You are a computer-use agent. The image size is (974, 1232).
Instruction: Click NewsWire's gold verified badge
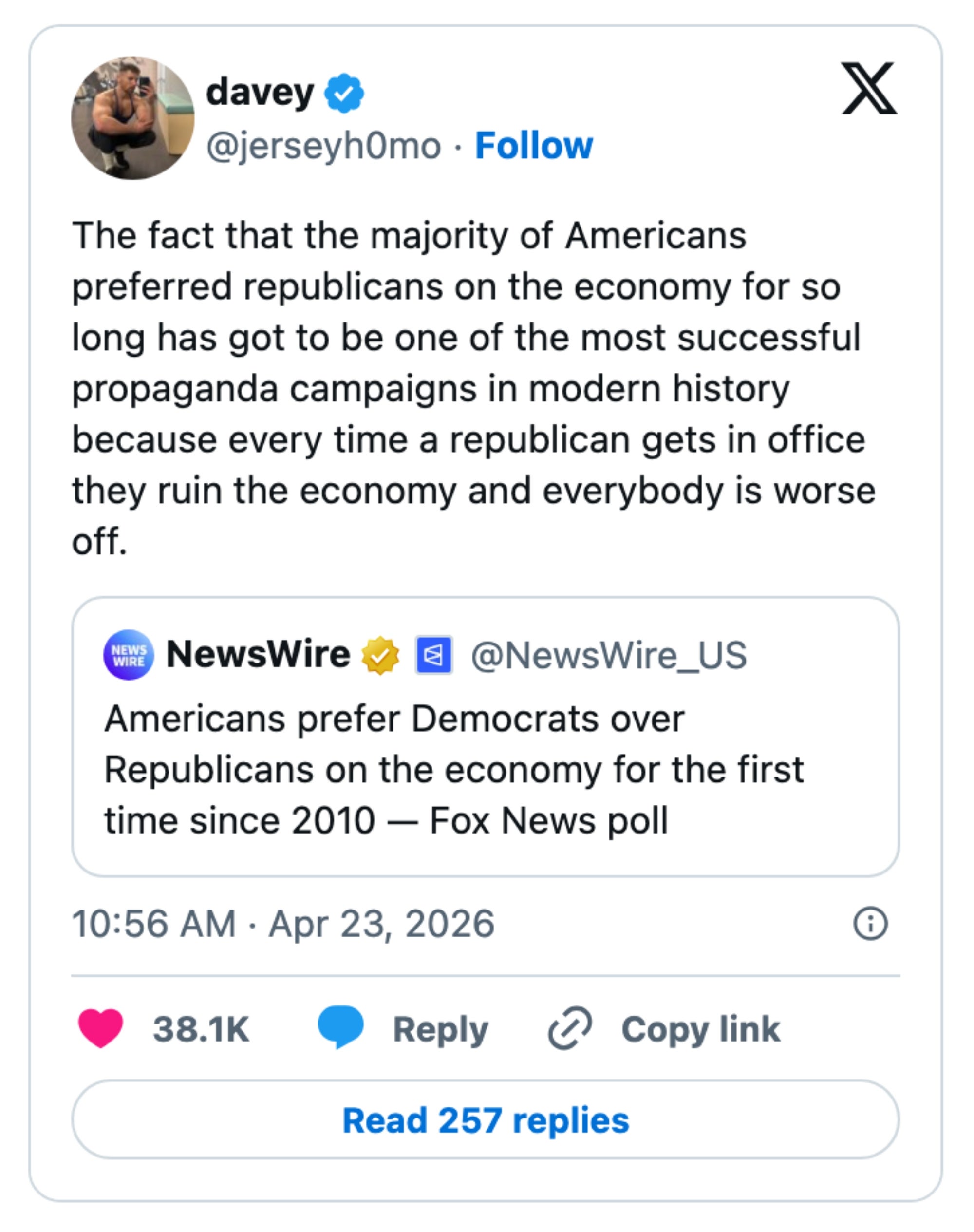pyautogui.click(x=380, y=655)
